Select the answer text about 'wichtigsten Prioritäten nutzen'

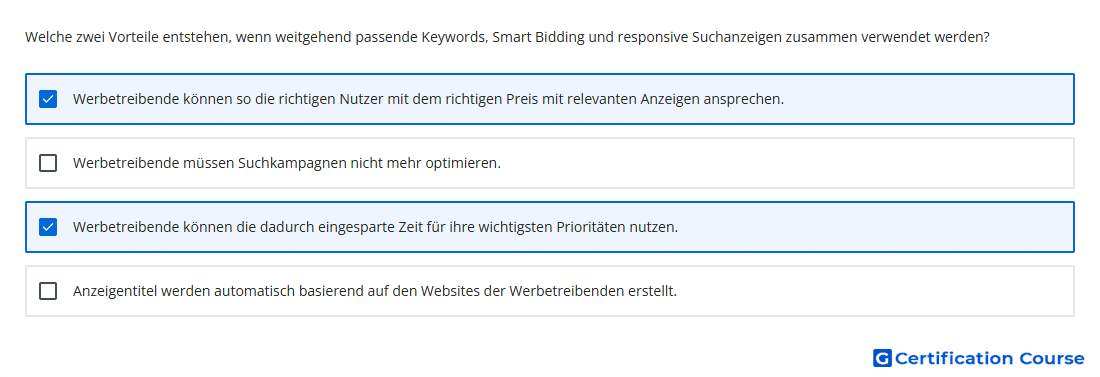coord(375,227)
